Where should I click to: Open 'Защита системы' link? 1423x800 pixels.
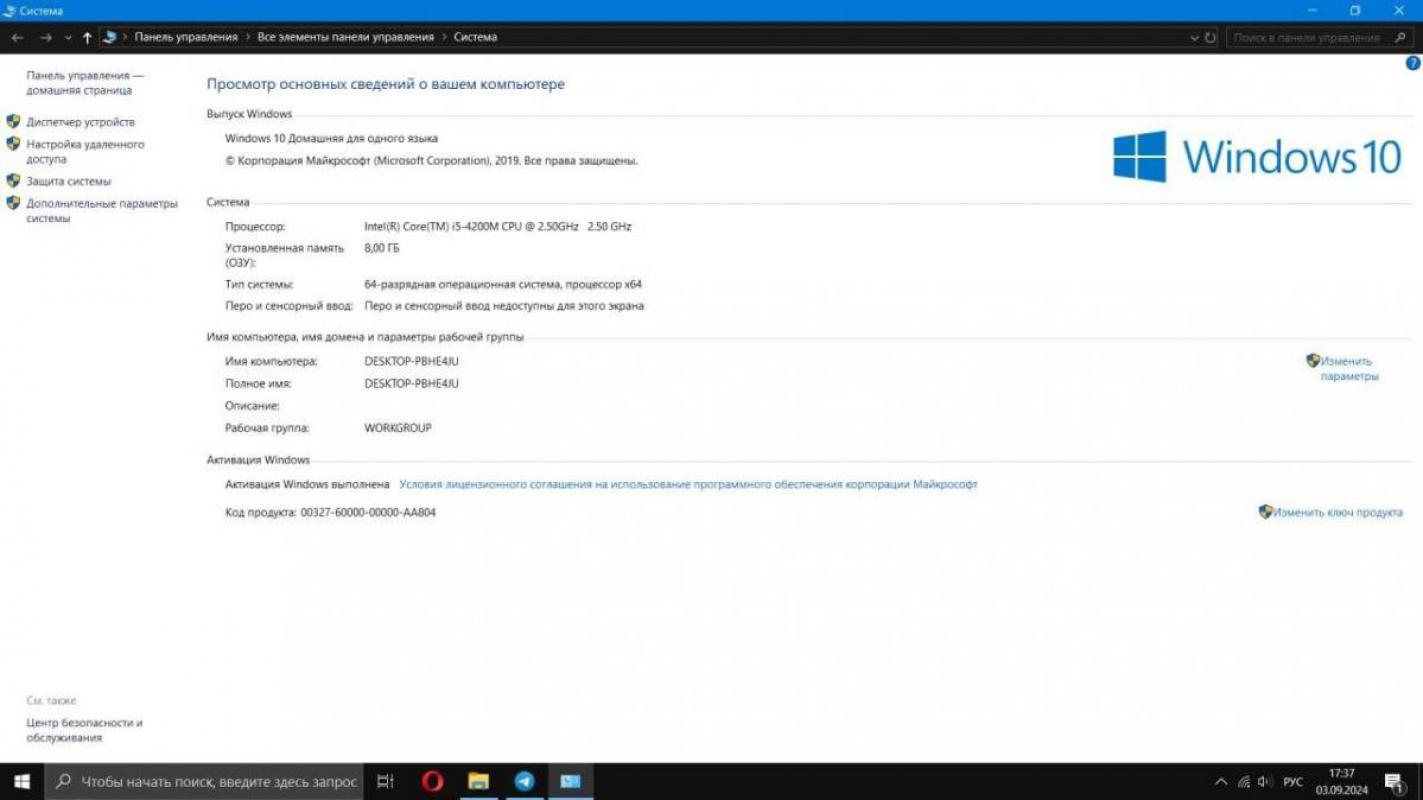[x=68, y=181]
